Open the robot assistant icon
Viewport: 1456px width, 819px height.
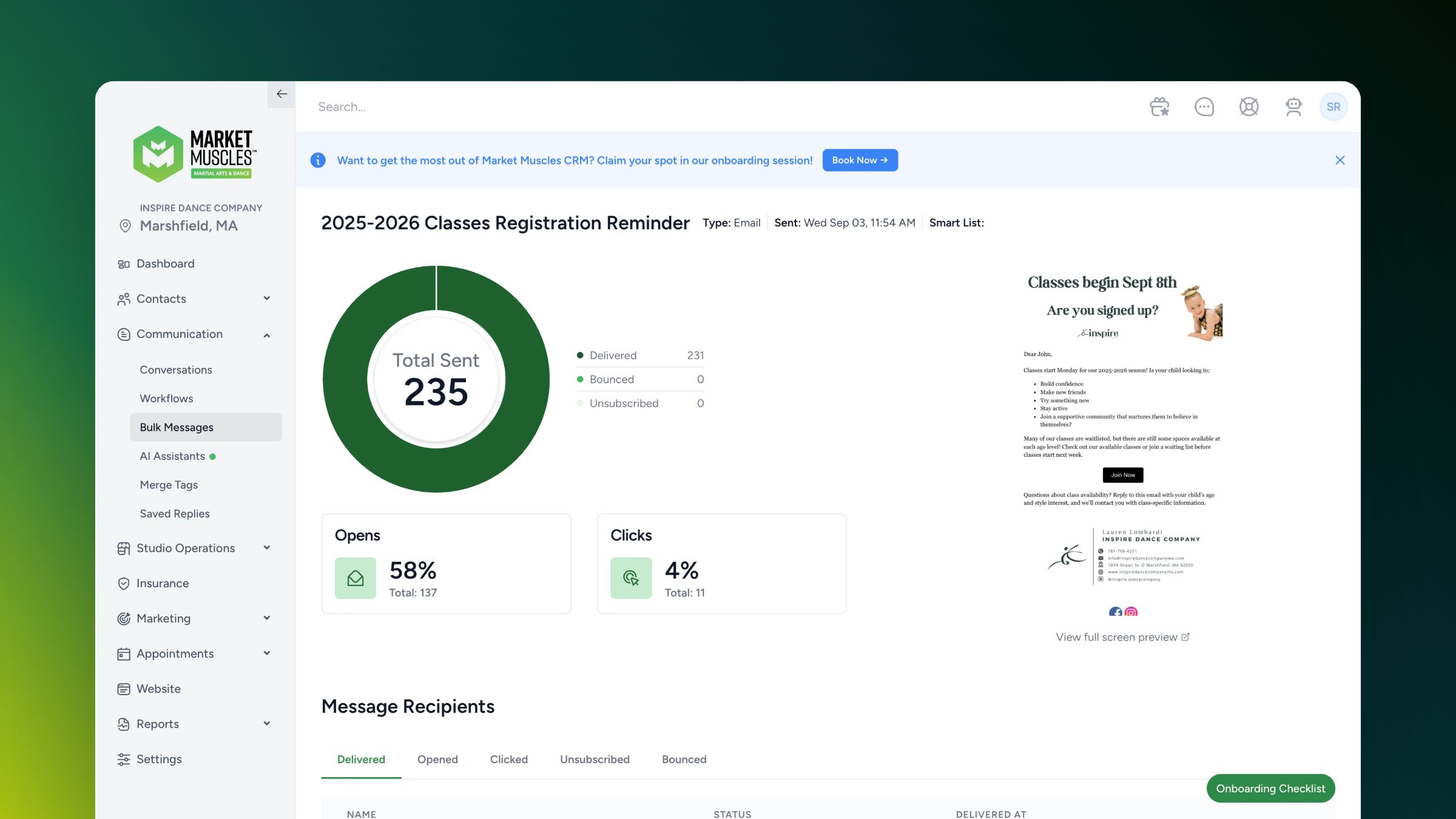pos(1293,107)
